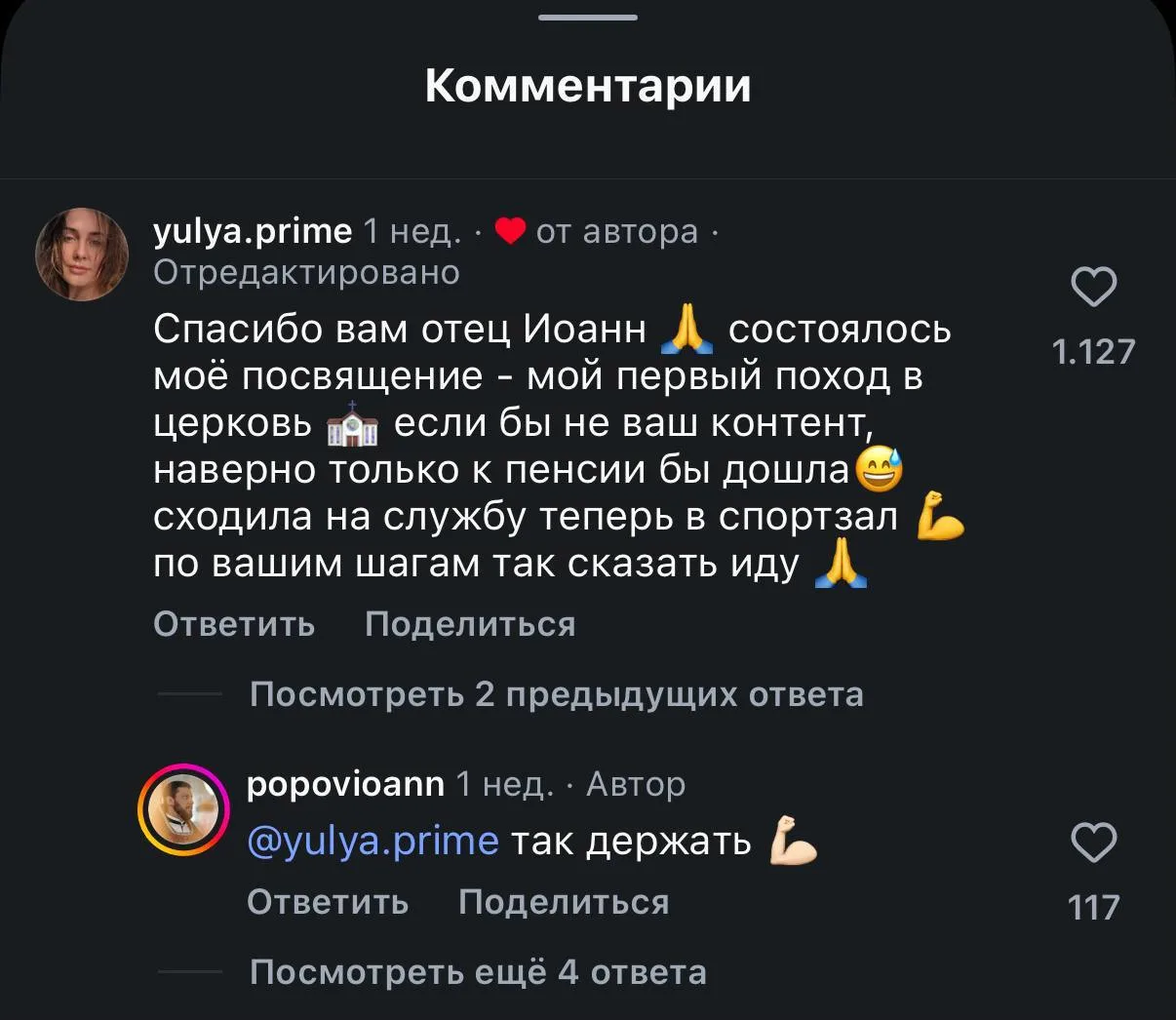Image resolution: width=1176 pixels, height=1020 pixels.
Task: Expand 'Посмотреть 2 предыдущих ответа'
Action: click(556, 694)
